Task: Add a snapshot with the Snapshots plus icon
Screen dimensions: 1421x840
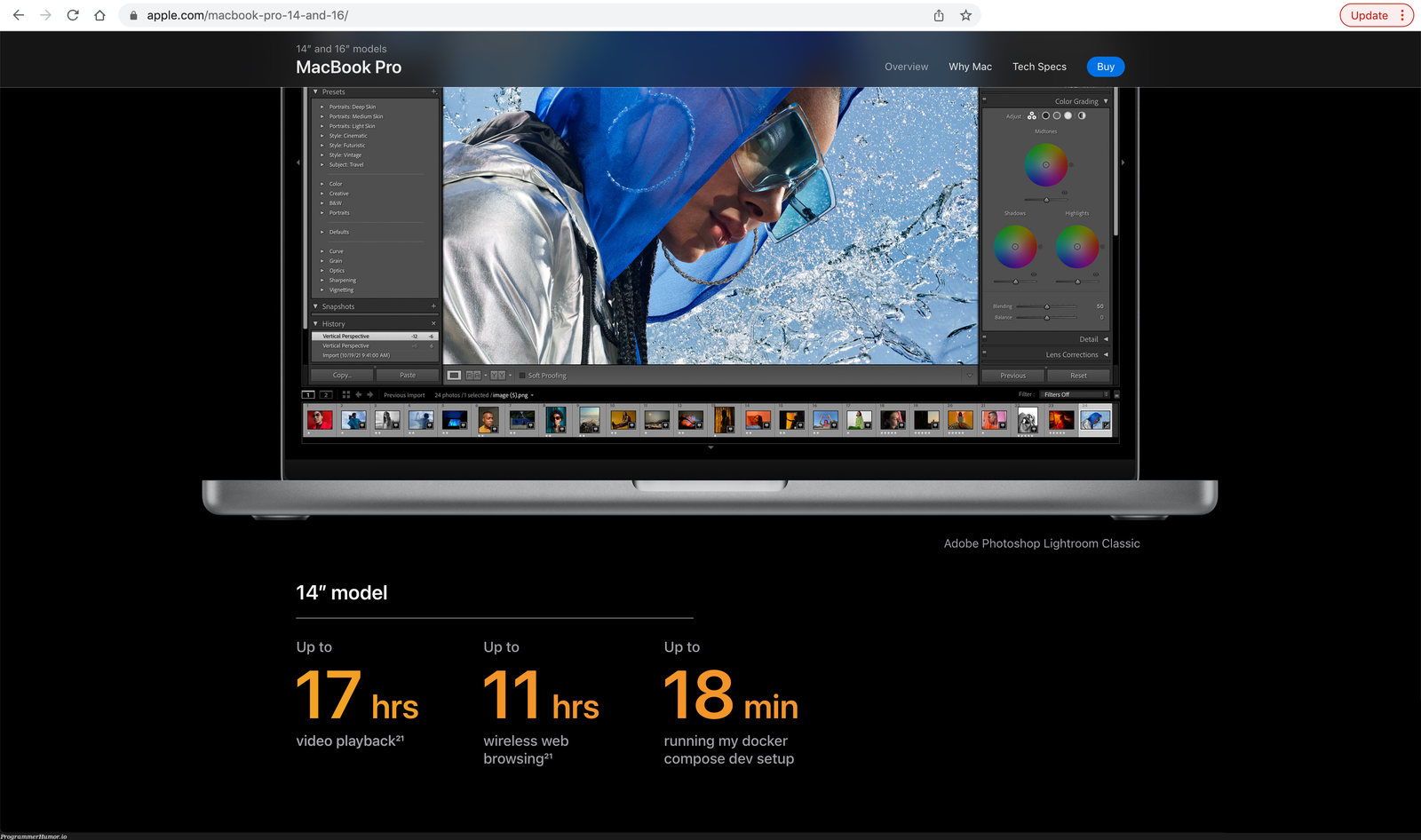Action: (x=433, y=306)
